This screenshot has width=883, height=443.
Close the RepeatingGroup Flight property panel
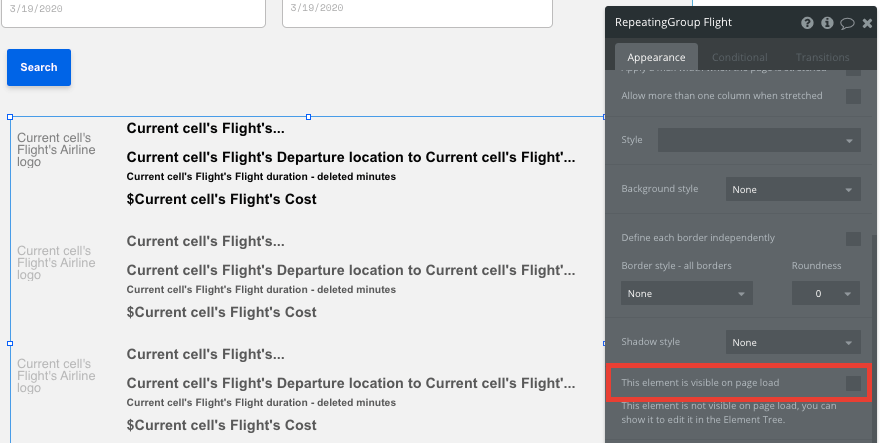click(x=867, y=23)
